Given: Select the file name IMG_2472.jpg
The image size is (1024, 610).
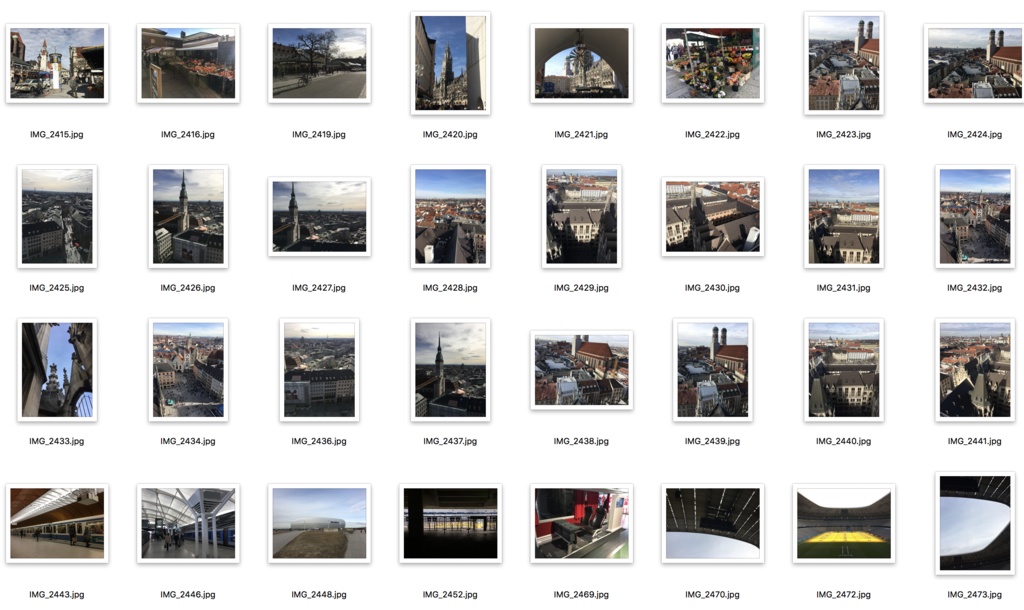Looking at the screenshot, I should (844, 595).
